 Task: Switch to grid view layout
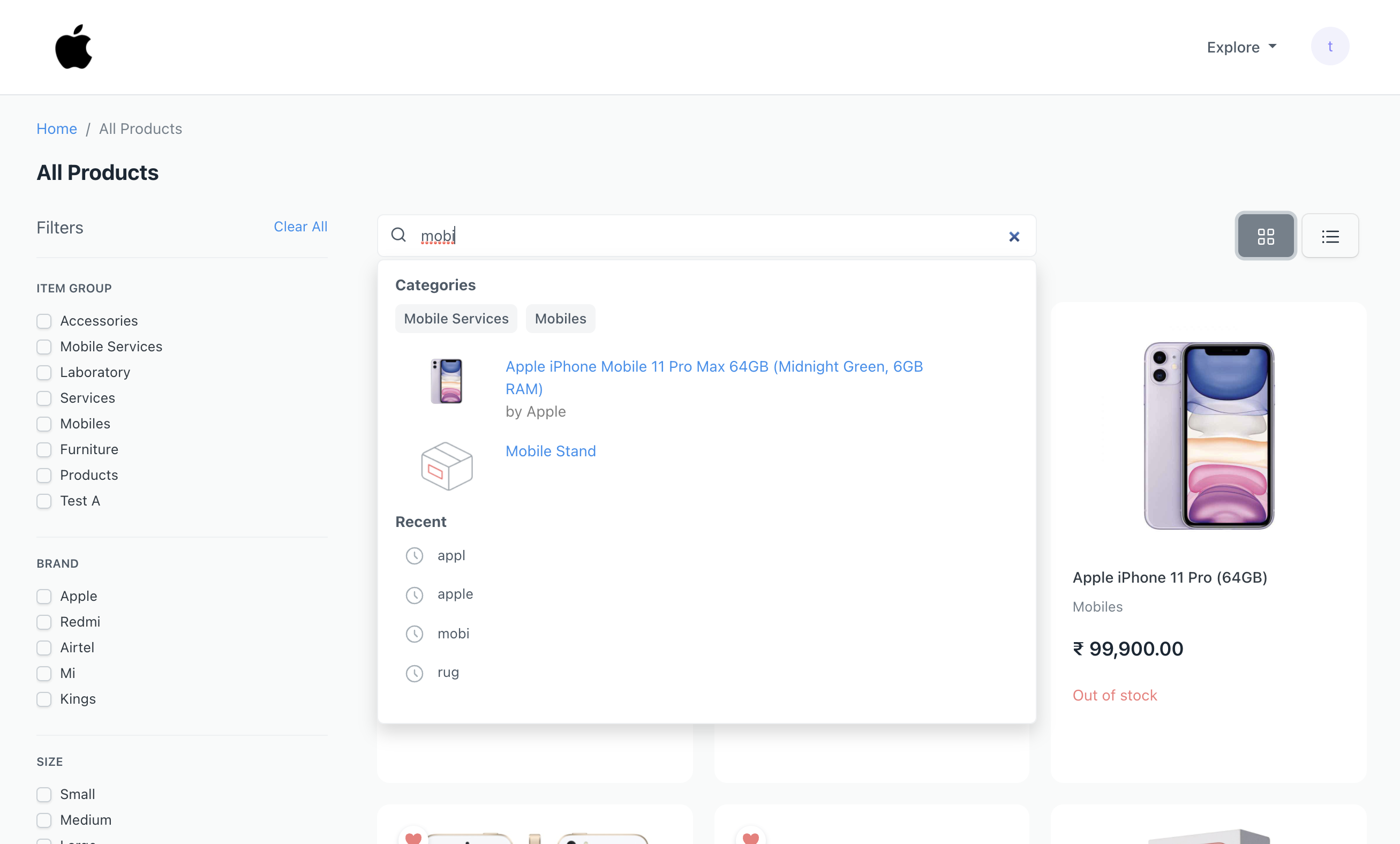pos(1266,236)
